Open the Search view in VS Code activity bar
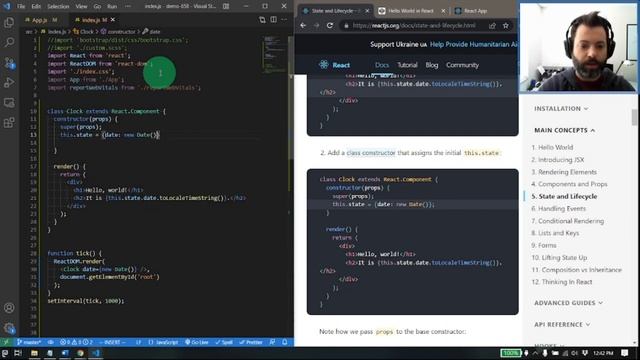640x360 pixels. (x=9, y=42)
